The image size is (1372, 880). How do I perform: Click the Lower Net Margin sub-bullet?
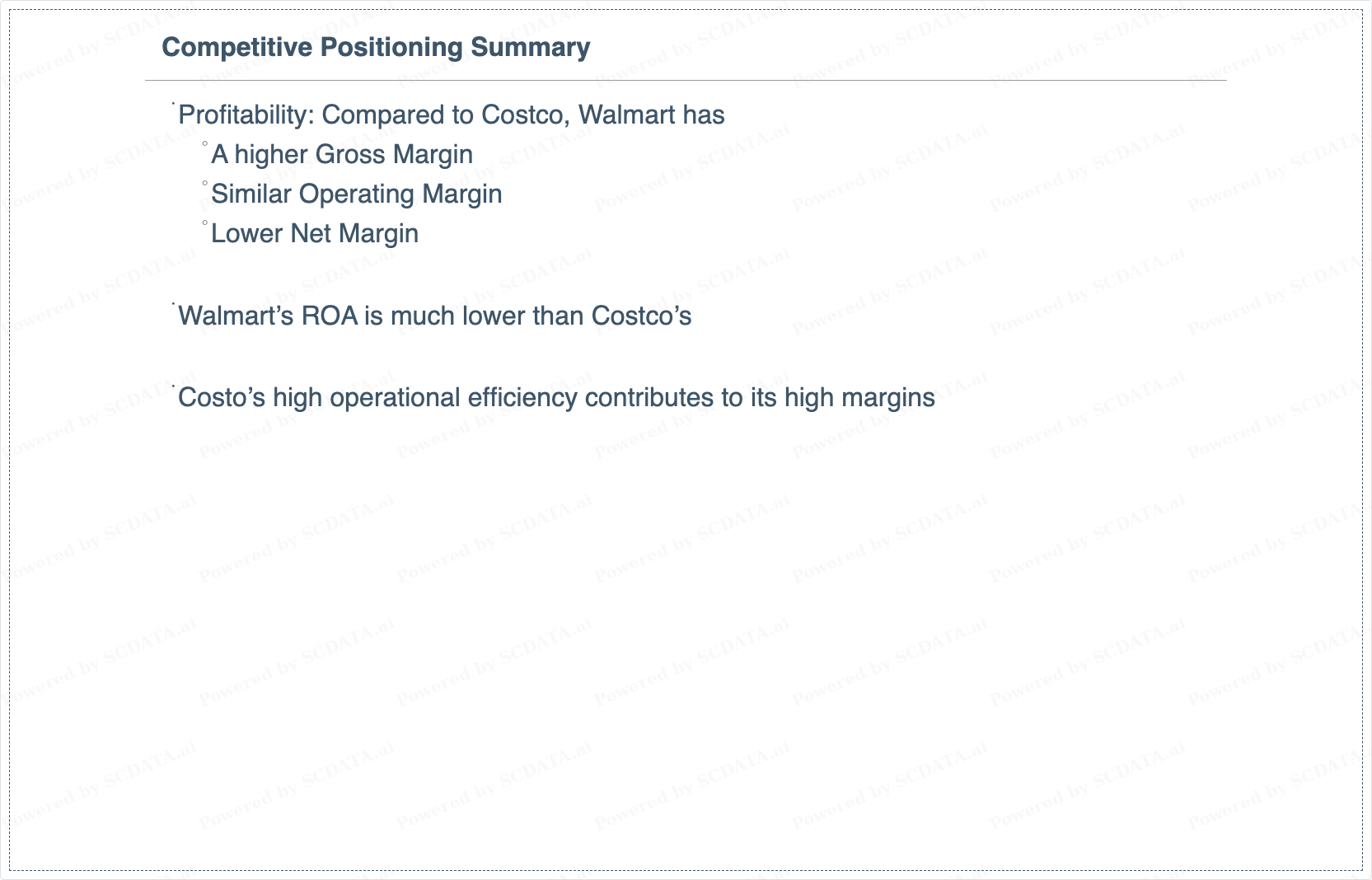tap(315, 233)
